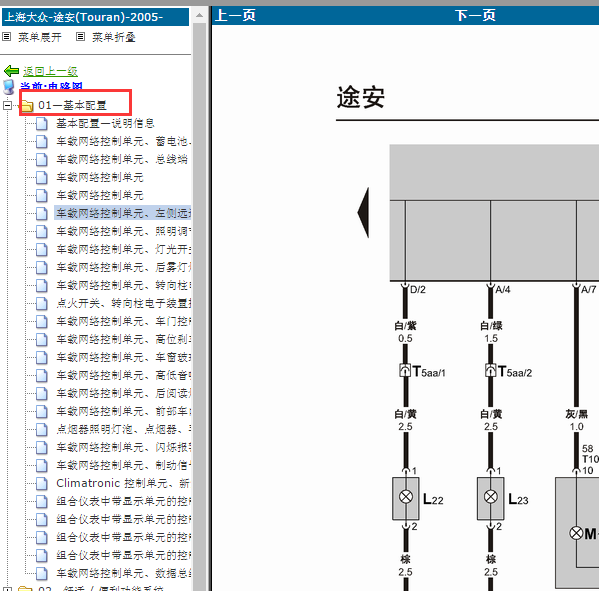Open 基本配置一说明信息 page

[105, 123]
